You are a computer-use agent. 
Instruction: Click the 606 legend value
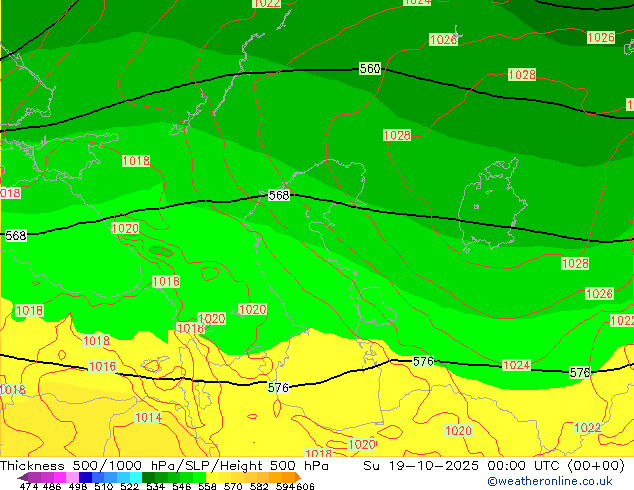click(305, 486)
